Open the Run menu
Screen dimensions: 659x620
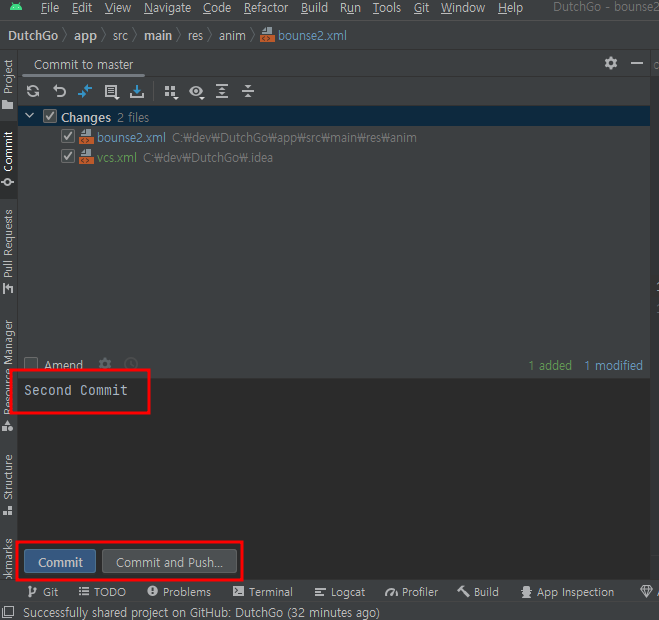(350, 8)
